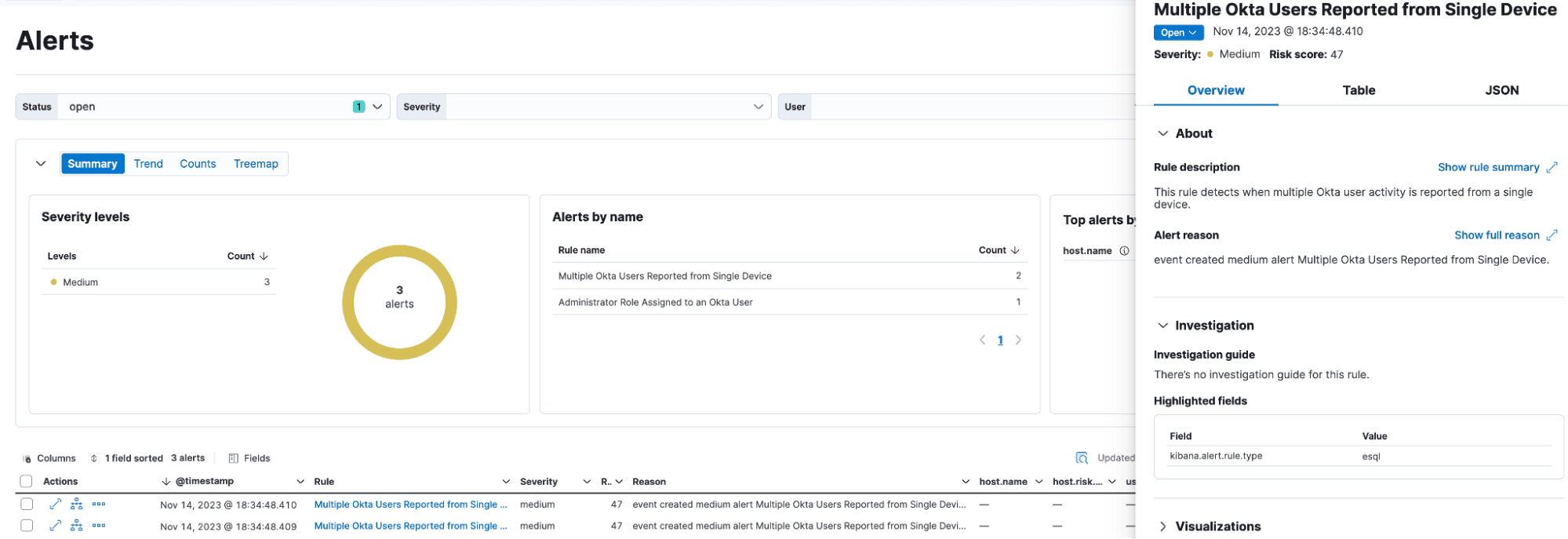Image resolution: width=1568 pixels, height=539 pixels.
Task: Open the Reason column menu chevron
Action: [x=965, y=482]
